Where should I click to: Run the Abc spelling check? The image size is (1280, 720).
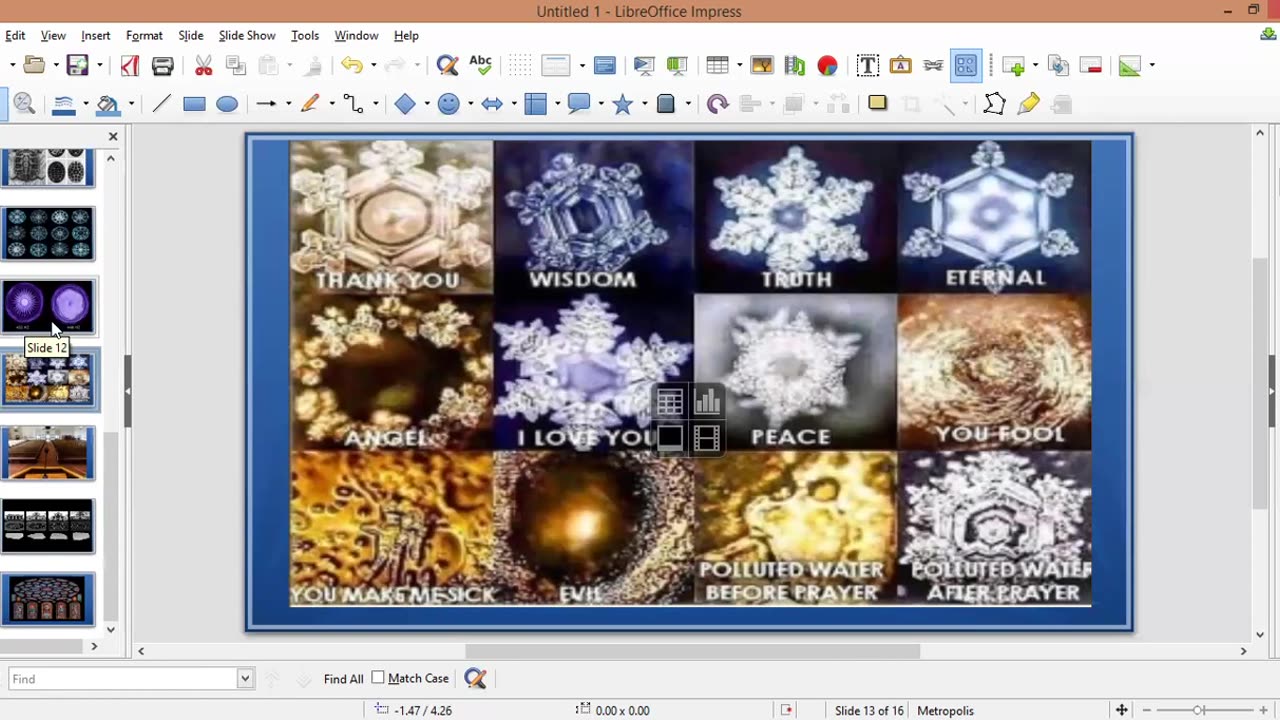pos(480,66)
